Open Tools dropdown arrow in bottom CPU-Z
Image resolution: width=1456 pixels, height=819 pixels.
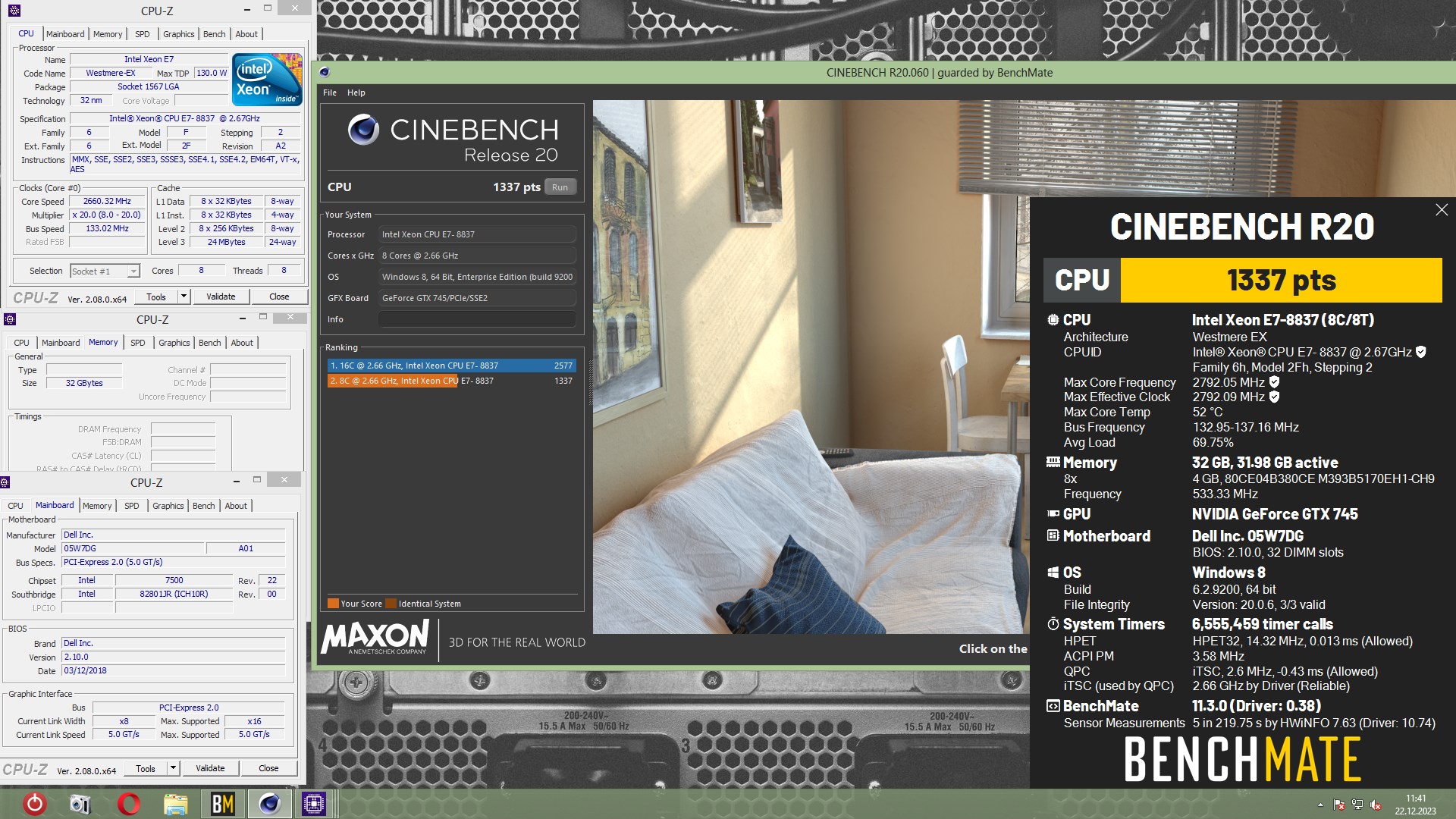pyautogui.click(x=173, y=769)
